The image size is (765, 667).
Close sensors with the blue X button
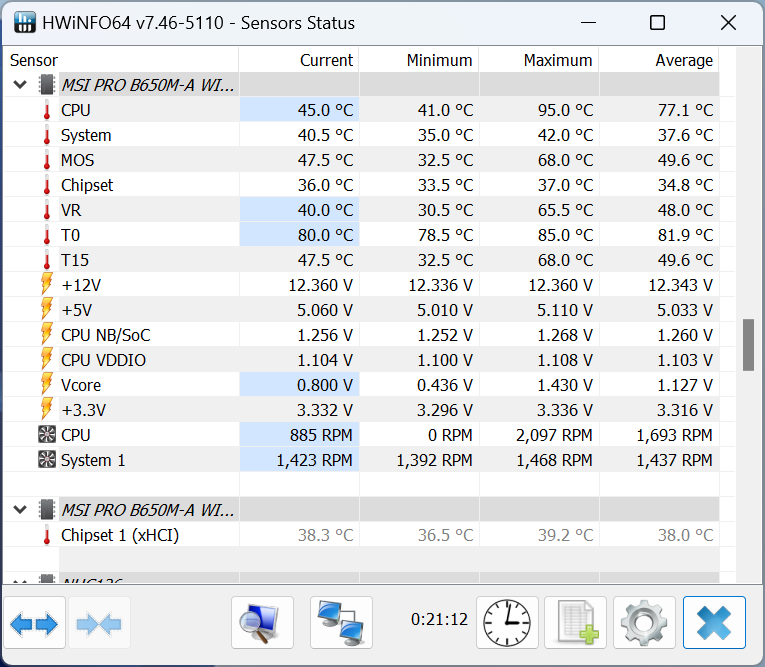[714, 623]
